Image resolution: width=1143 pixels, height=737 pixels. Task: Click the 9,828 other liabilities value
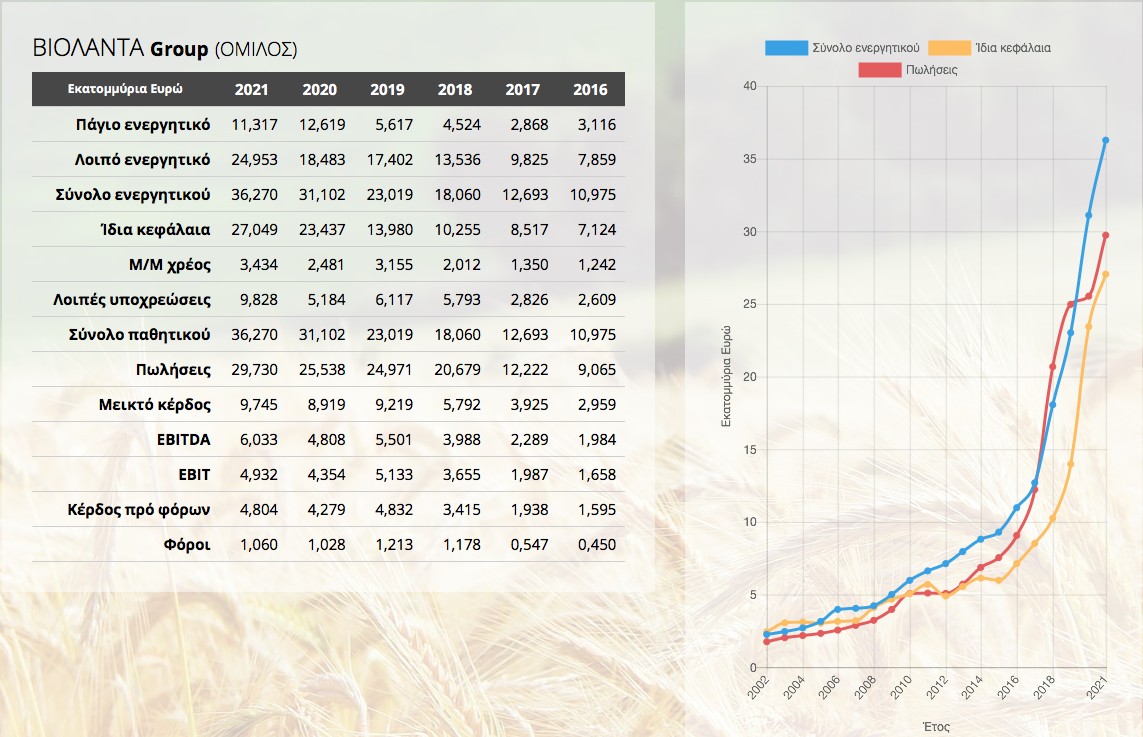[259, 300]
